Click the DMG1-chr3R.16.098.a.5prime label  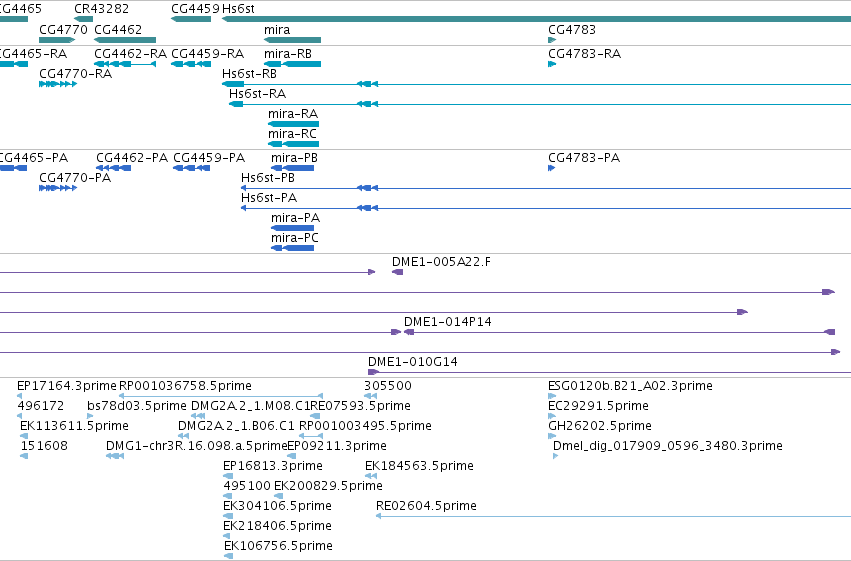tap(196, 446)
